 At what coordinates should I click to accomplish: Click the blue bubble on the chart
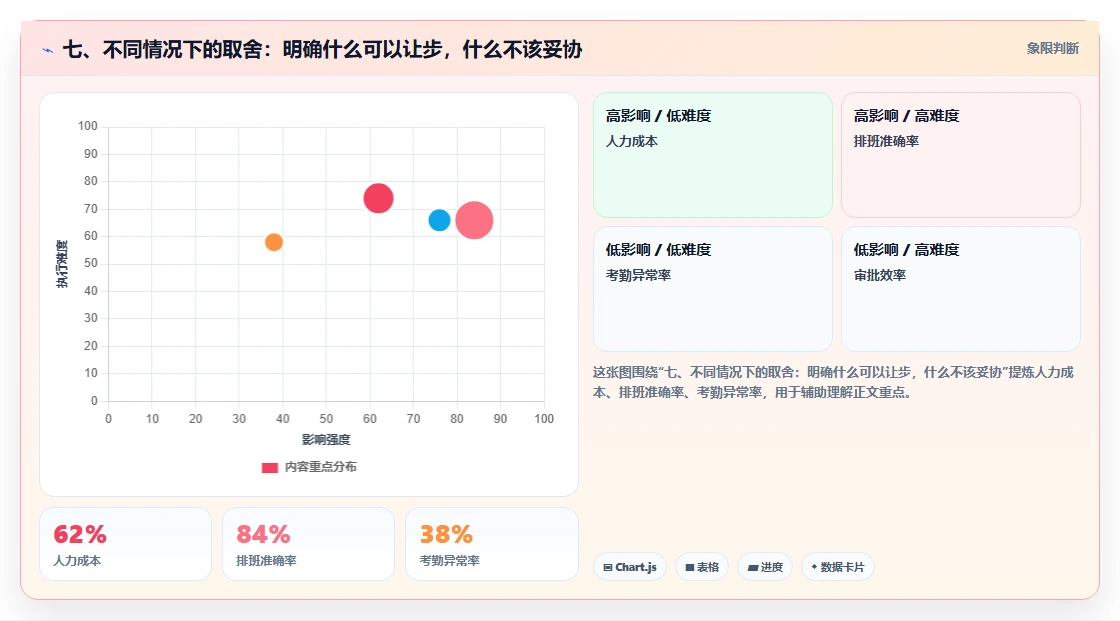click(x=439, y=220)
